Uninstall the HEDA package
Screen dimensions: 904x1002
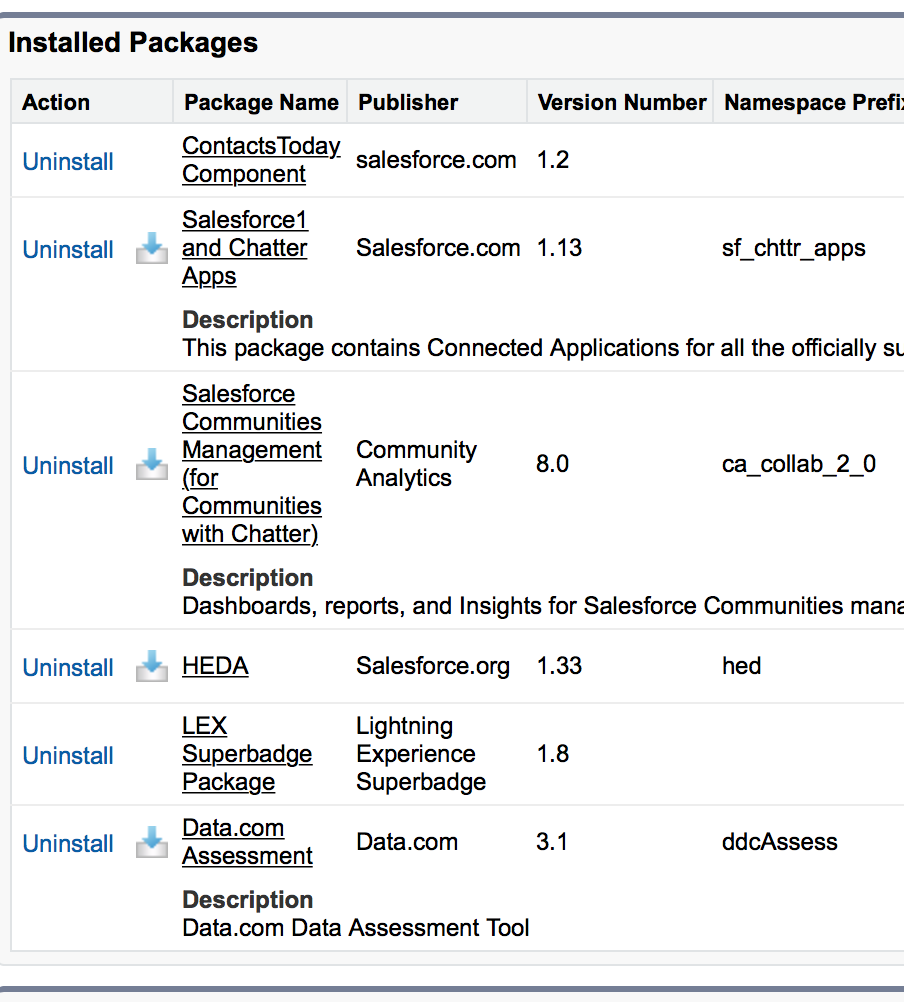point(68,668)
